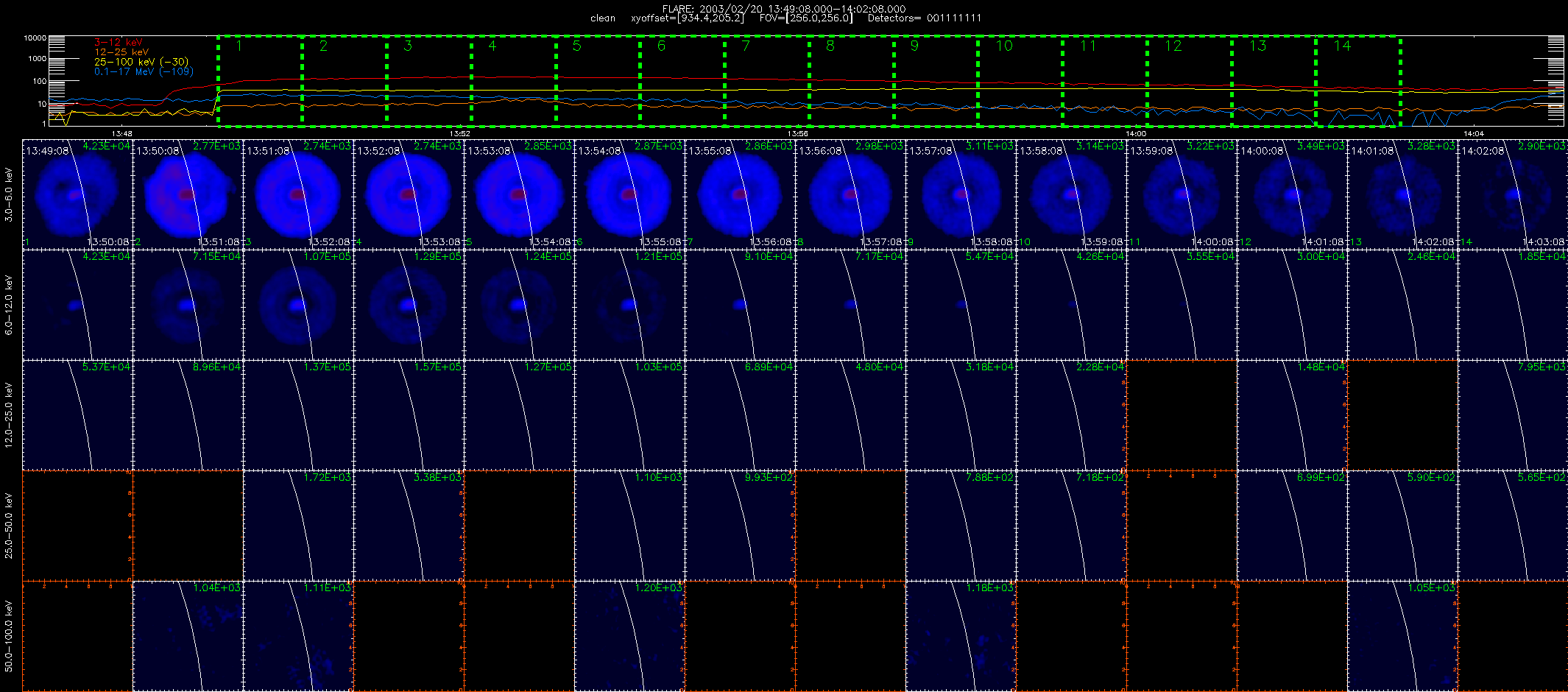1568x692 pixels.
Task: Open the 25-50 keV image labeled 5.65E+02
Action: [1514, 526]
